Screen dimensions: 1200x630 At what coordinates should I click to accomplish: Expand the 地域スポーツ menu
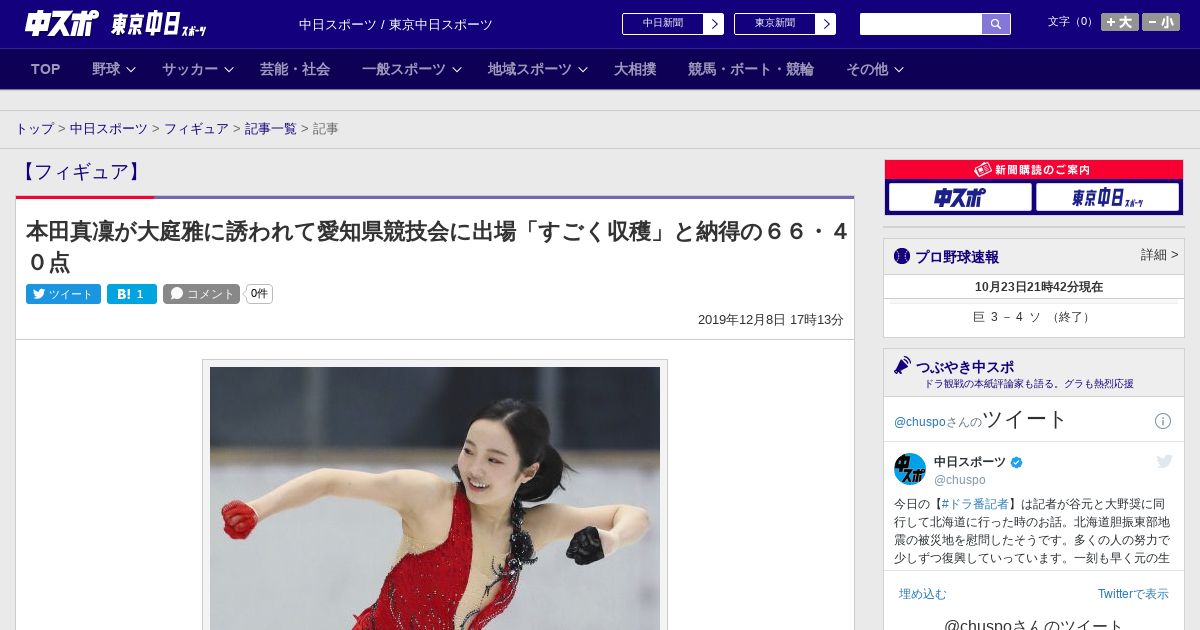(537, 69)
